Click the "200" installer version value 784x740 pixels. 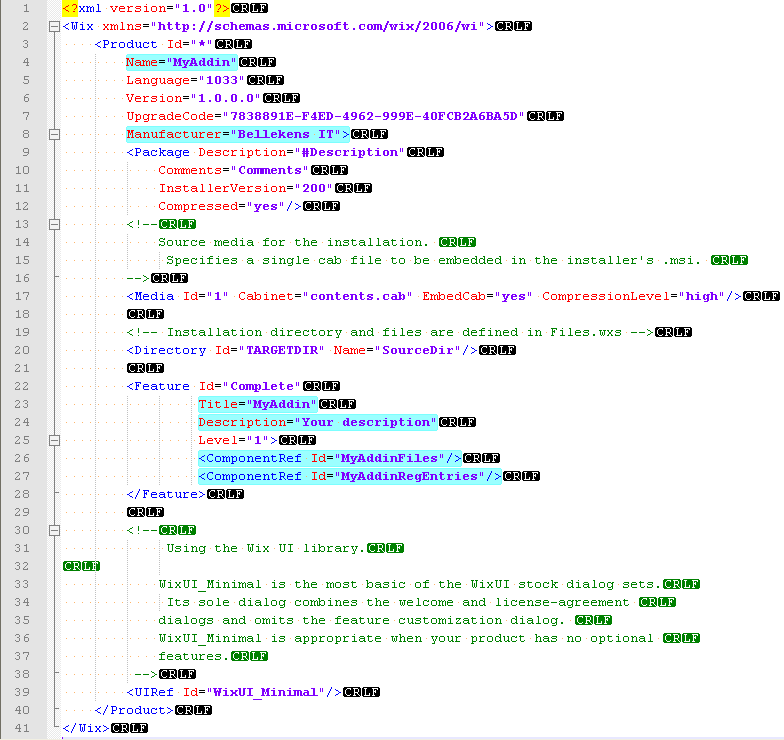coord(314,188)
